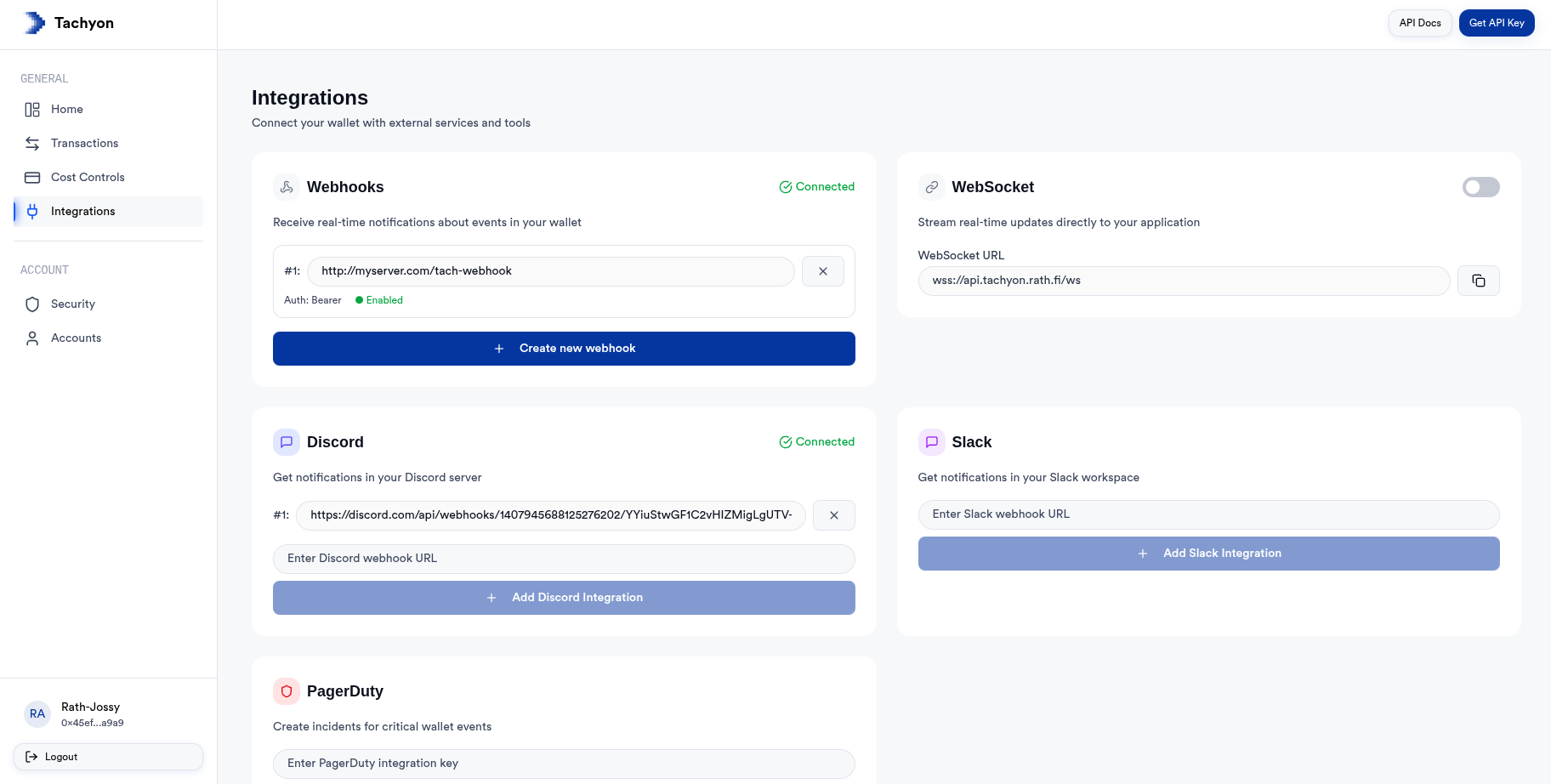Click the Security shield icon

[31, 304]
